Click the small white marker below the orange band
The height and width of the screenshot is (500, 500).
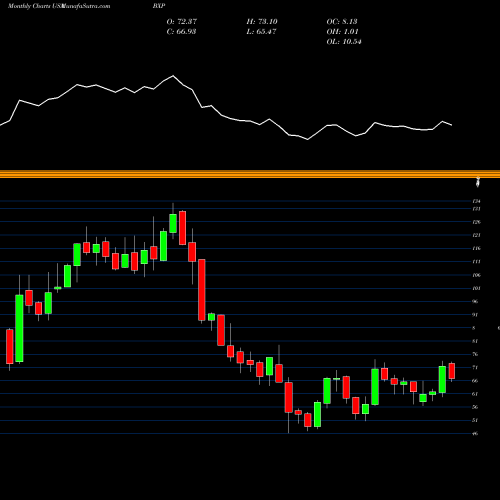478,182
